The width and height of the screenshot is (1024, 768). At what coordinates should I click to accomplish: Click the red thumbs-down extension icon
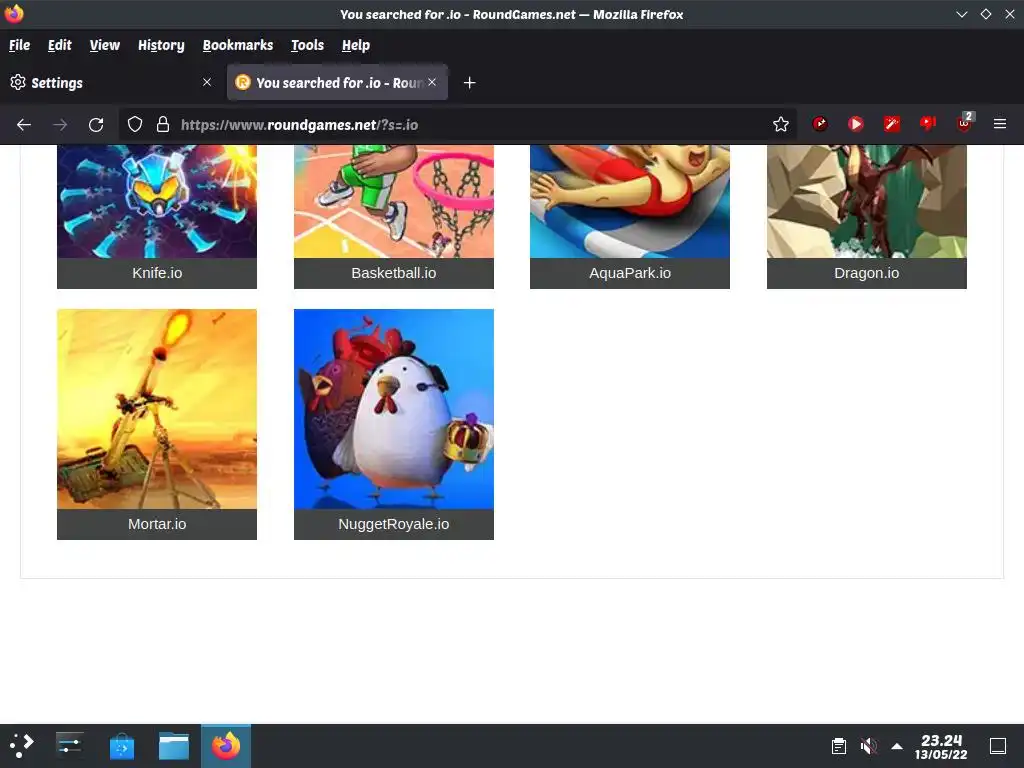click(927, 123)
